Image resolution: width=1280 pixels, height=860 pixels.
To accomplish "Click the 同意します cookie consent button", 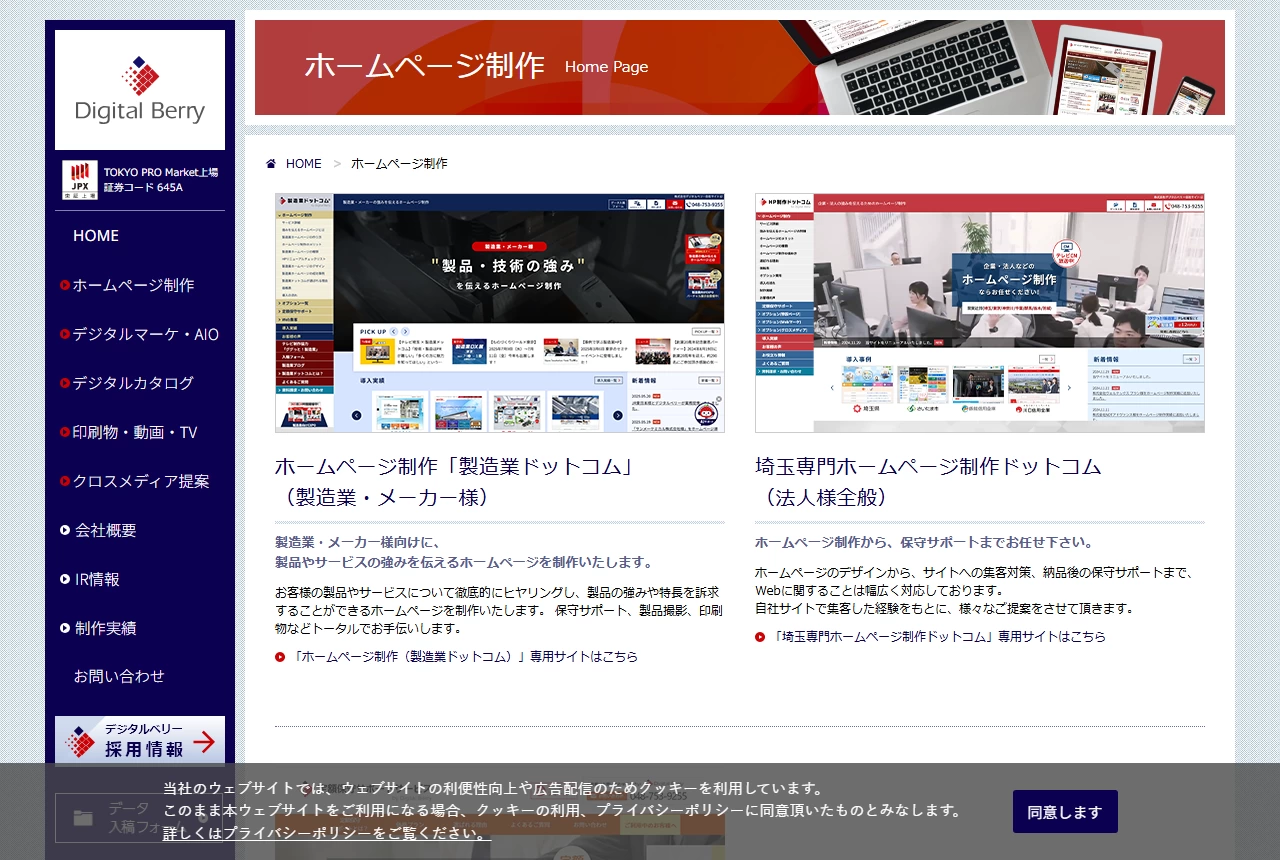I will 1065,812.
